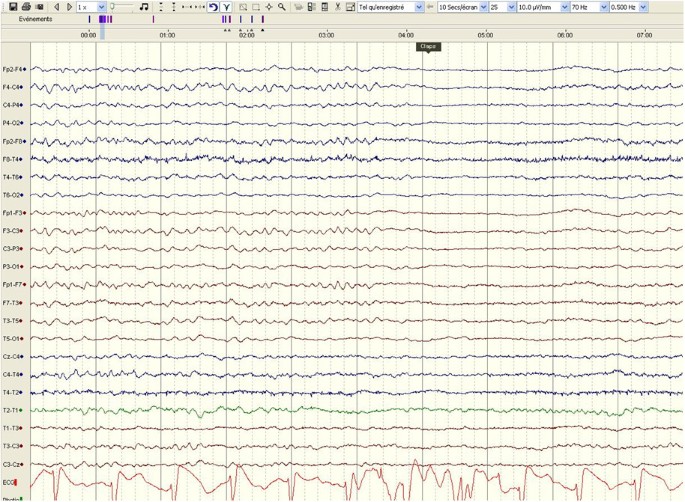The image size is (685, 502).
Task: Select the T4-T6 channel label
Action: (x=13, y=177)
